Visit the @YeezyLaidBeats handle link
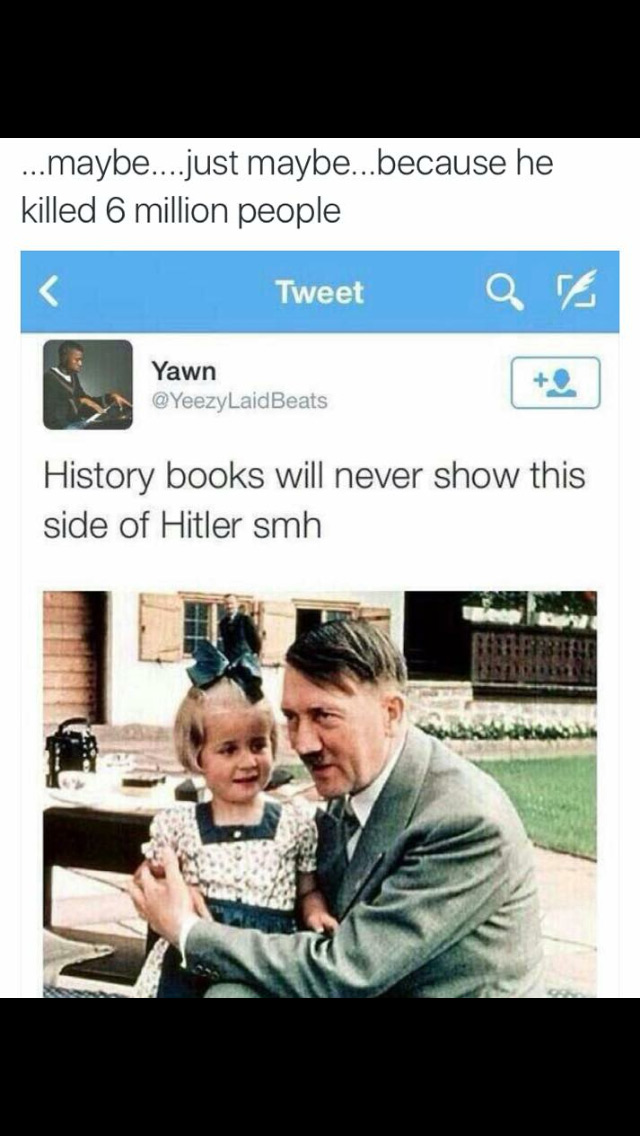 click(239, 401)
